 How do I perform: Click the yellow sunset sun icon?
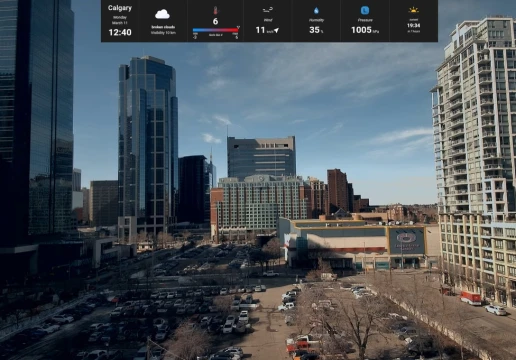pos(413,10)
